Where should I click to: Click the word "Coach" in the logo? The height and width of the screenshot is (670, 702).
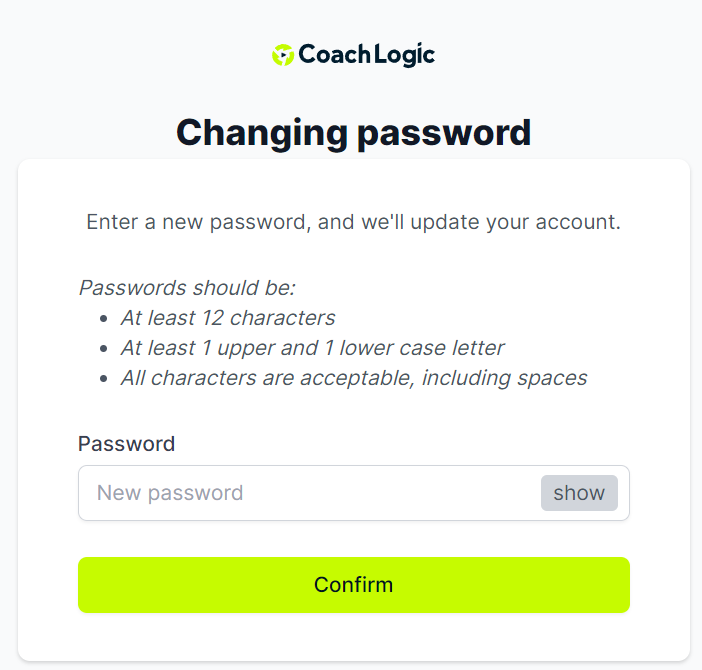tap(334, 55)
